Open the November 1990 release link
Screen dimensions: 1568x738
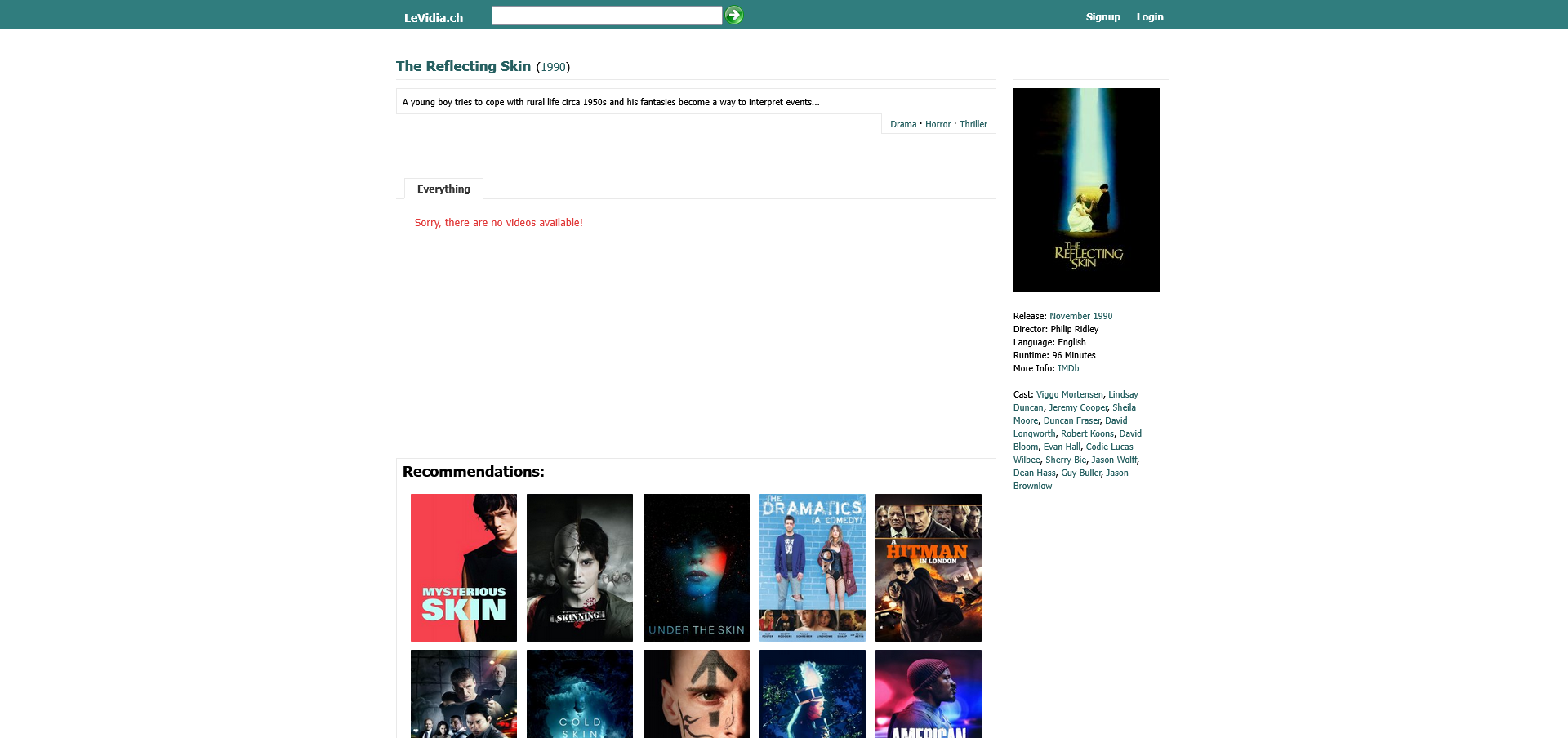pos(1080,316)
